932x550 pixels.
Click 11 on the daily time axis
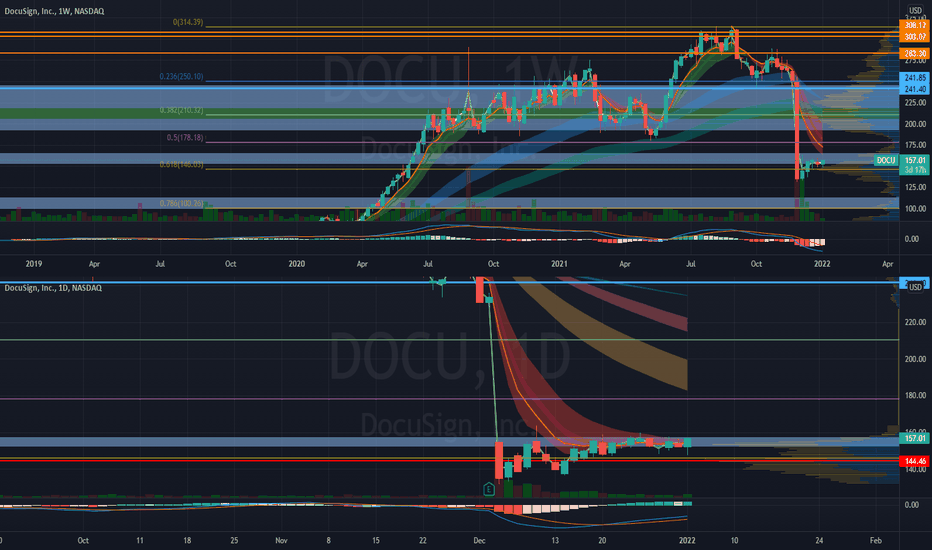point(140,540)
